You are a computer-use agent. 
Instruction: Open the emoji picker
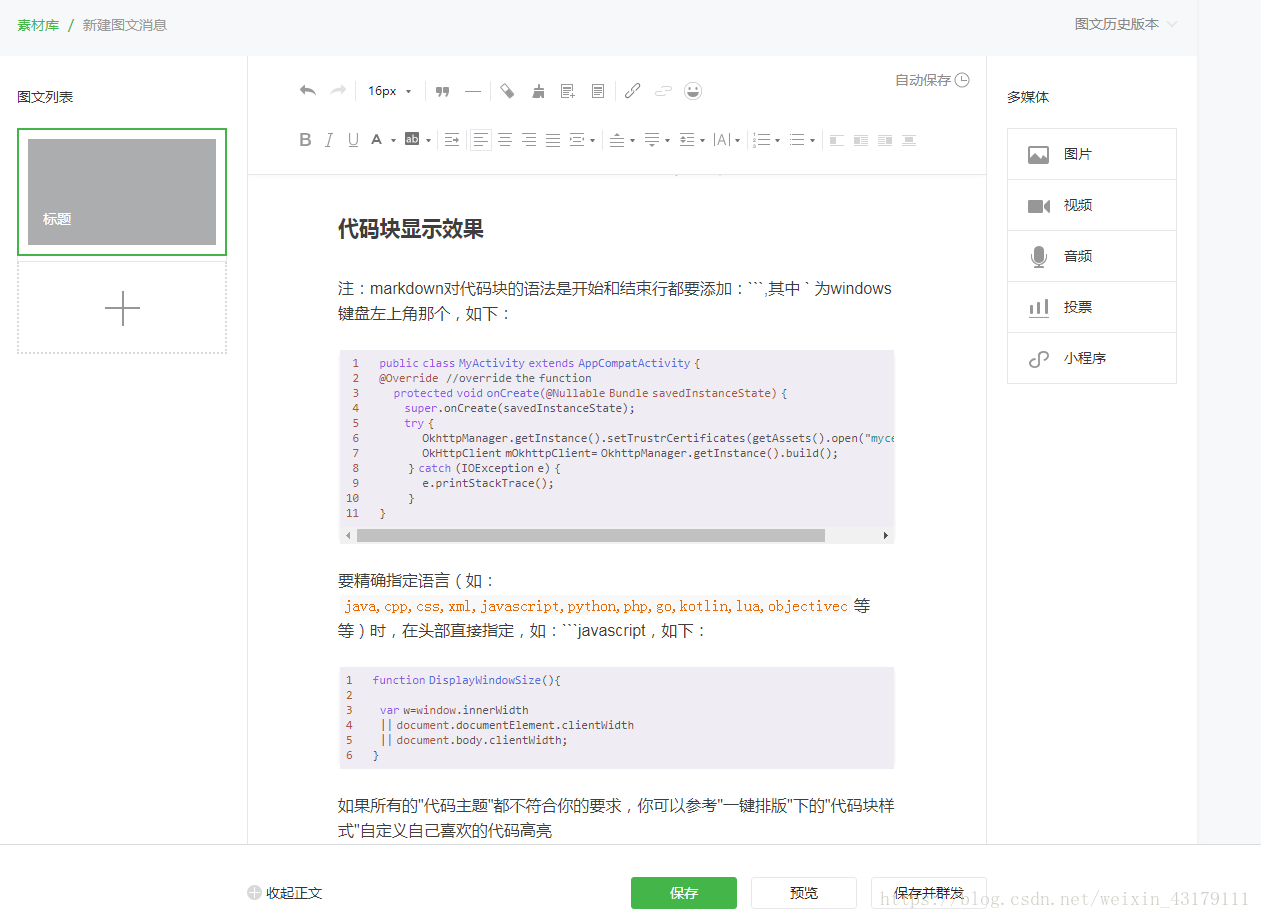693,91
